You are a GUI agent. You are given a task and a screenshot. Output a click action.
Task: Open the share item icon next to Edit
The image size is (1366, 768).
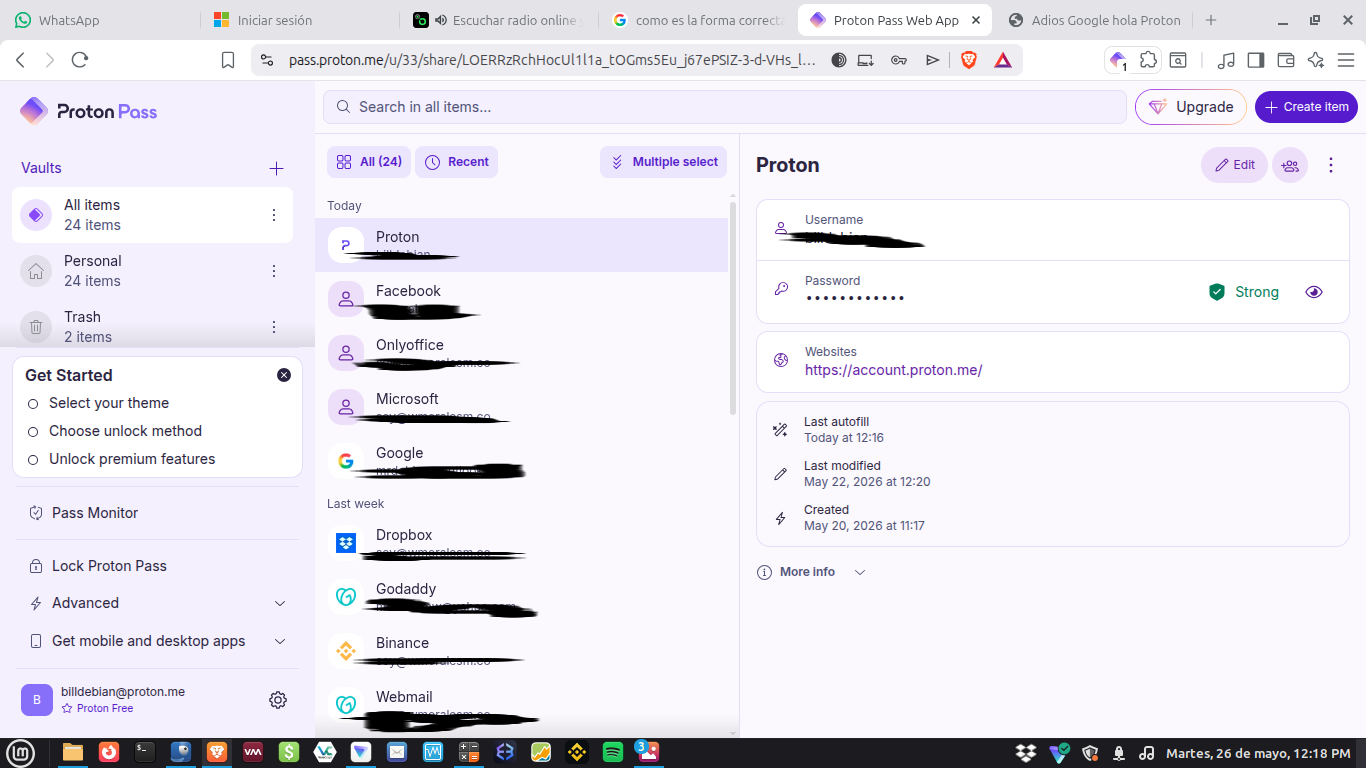(x=1290, y=165)
